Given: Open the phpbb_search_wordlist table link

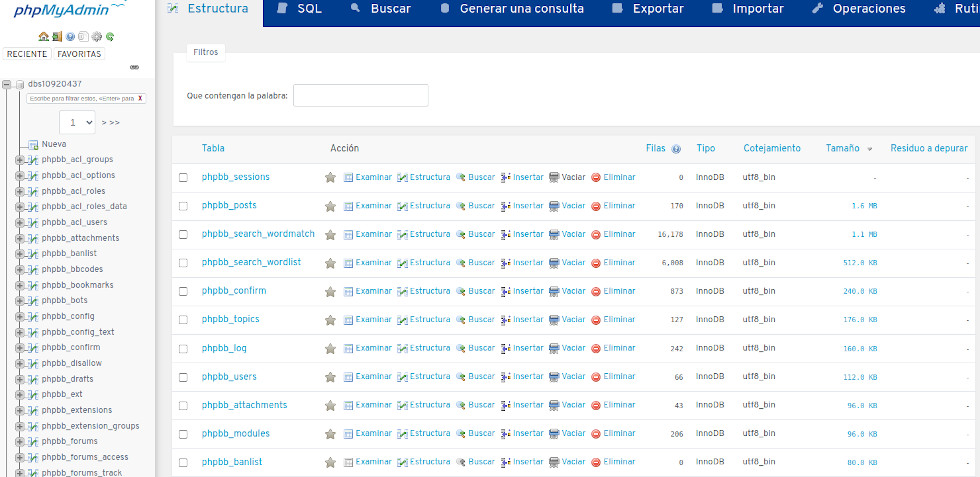Looking at the screenshot, I should (x=251, y=263).
